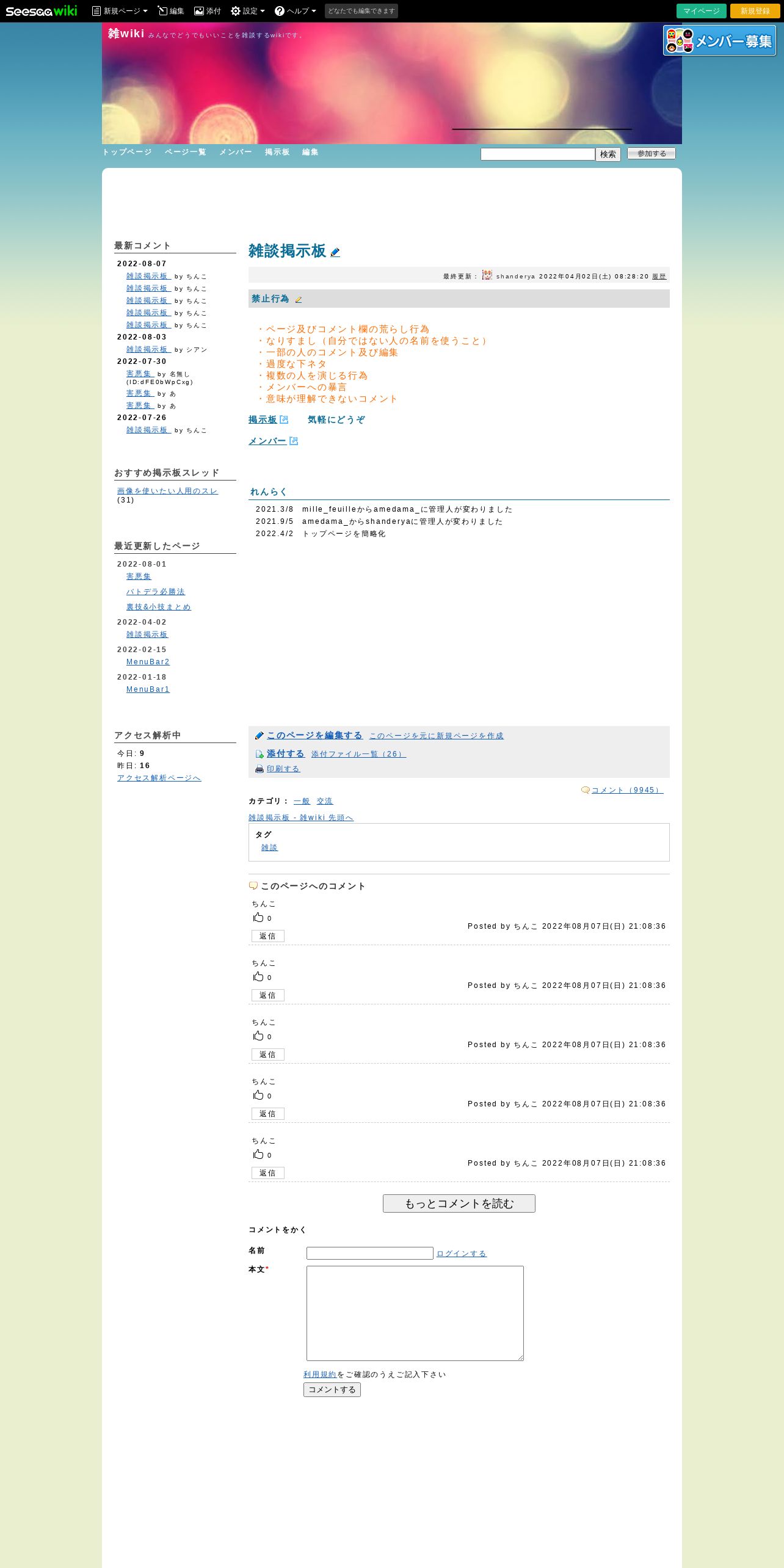Click attach icon beside 添付する
The width and height of the screenshot is (784, 1568).
[260, 754]
